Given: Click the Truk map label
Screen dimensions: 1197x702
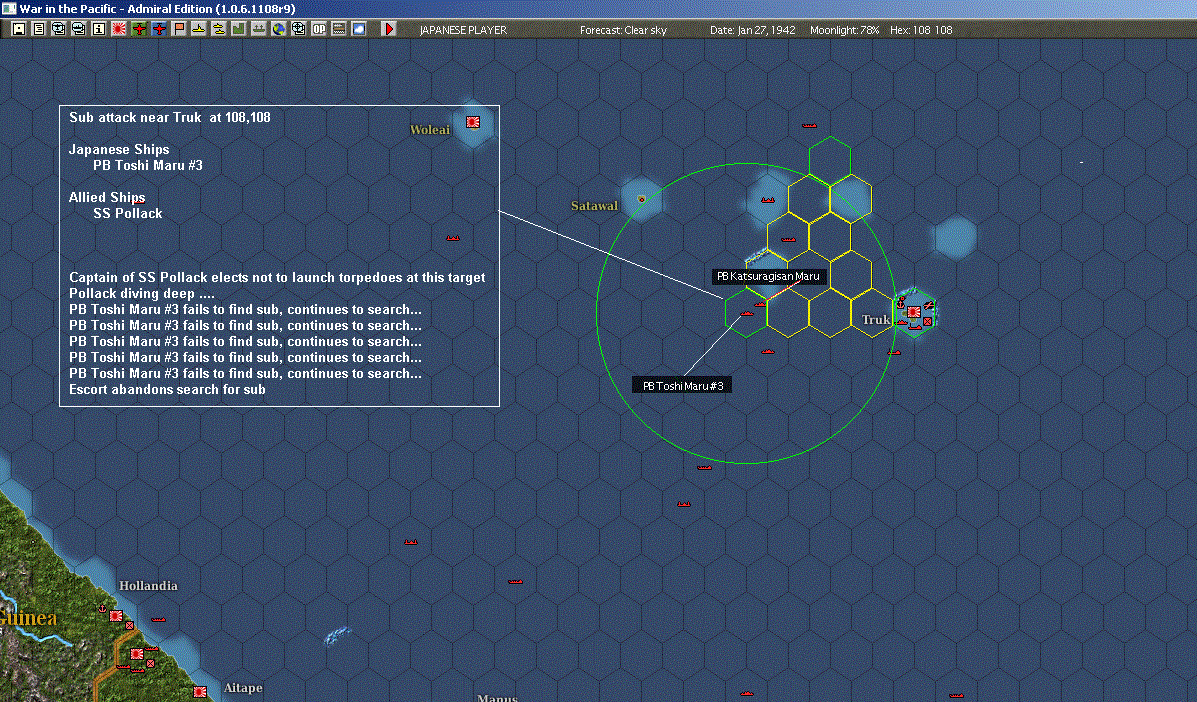Looking at the screenshot, I should pos(876,320).
